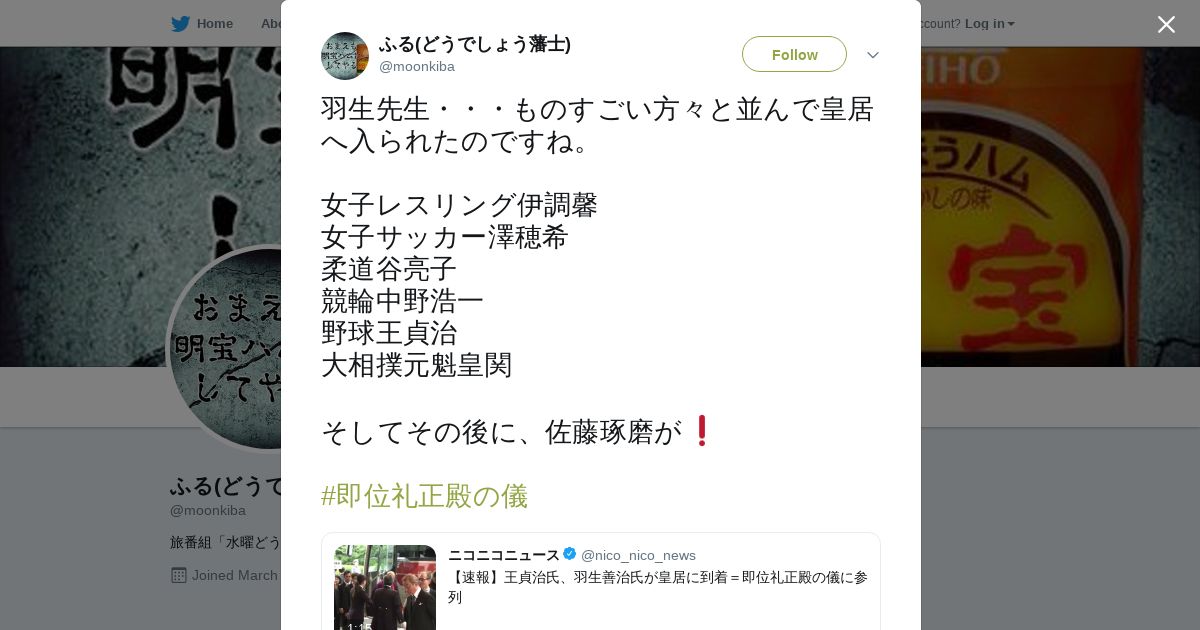Open the #即位礼正殿の儀 hashtag link
This screenshot has width=1200, height=630.
click(424, 496)
